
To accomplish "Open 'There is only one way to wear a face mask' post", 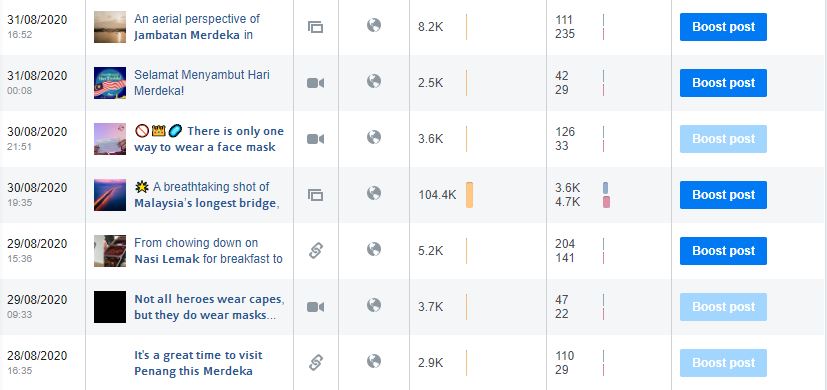I will [x=209, y=139].
